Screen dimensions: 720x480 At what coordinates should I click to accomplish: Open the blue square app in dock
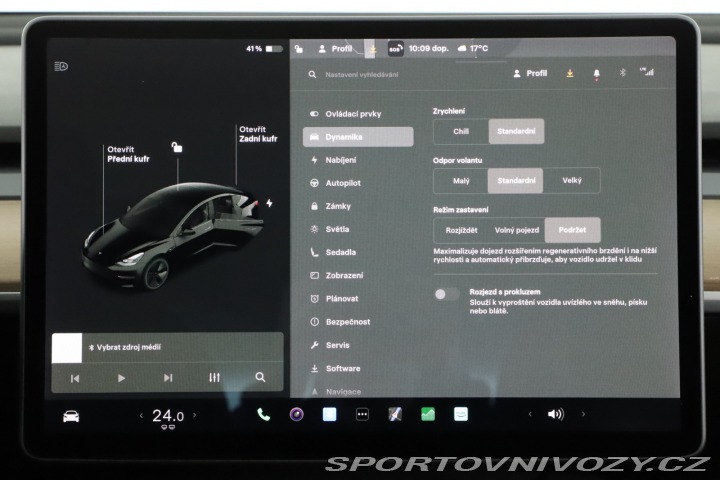point(330,414)
